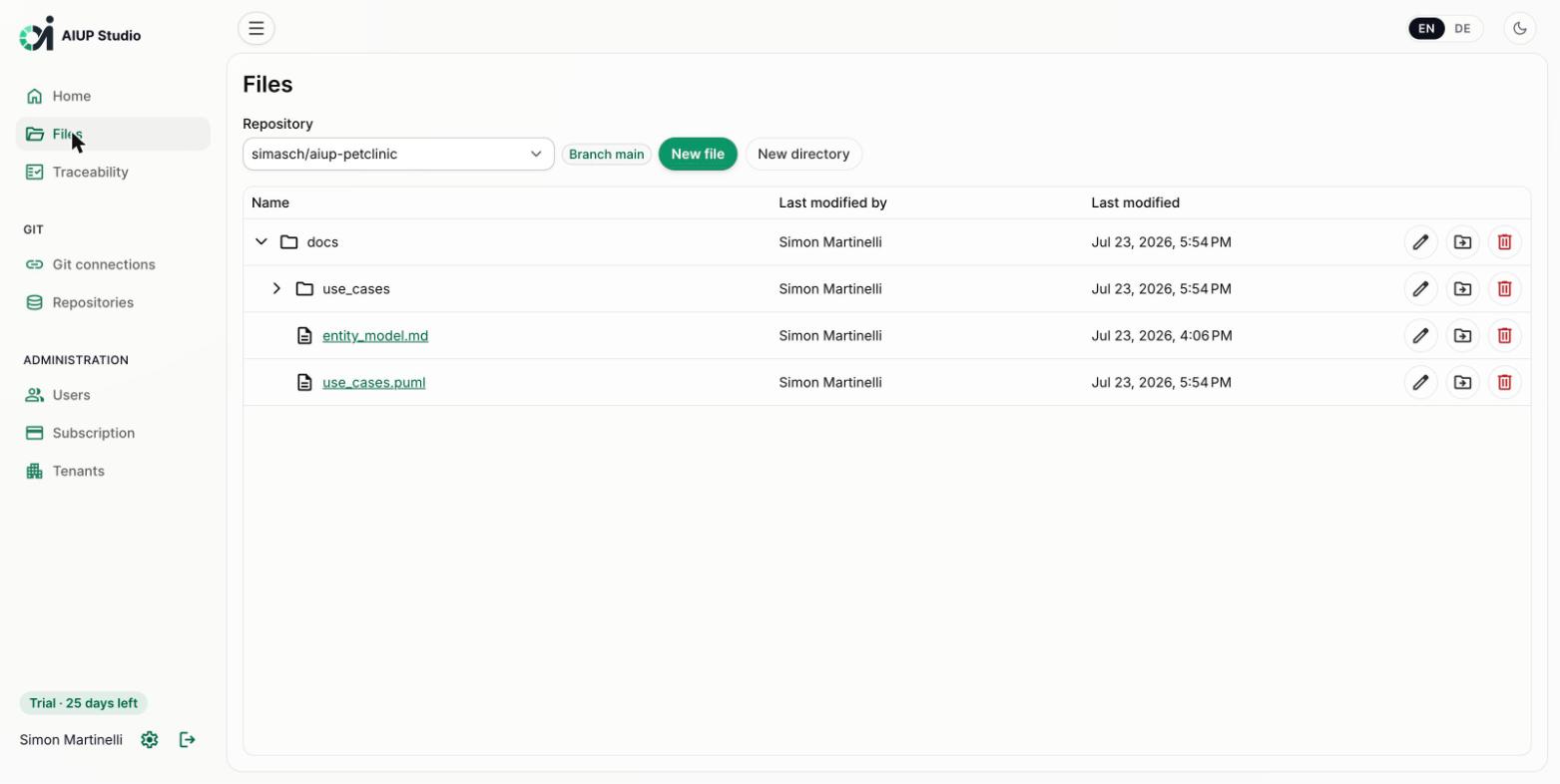Click the Branch main badge
Screen dimensions: 1560x784
606,155
